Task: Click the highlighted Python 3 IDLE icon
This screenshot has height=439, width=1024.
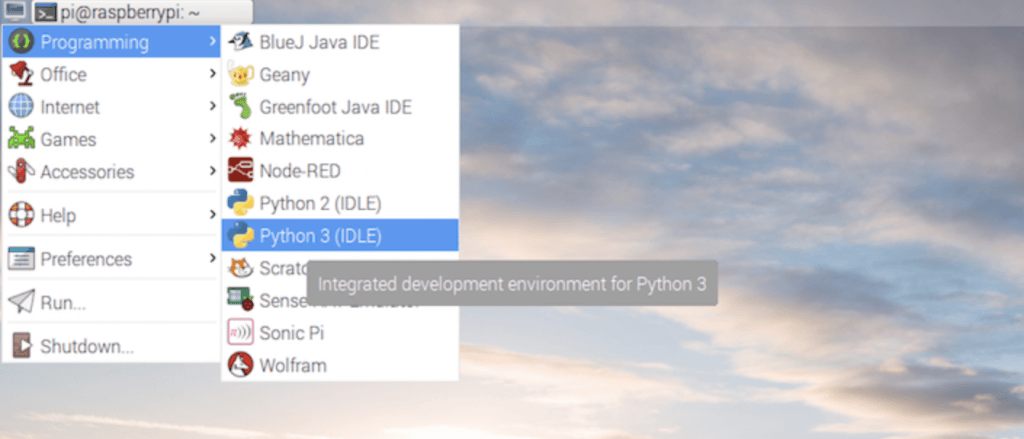Action: point(240,235)
